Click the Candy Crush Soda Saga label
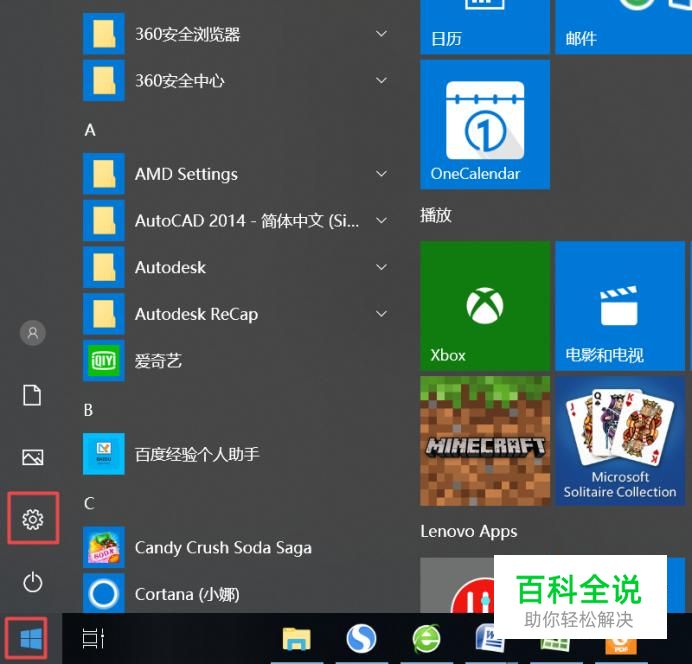Screen dimensions: 692x664 223,548
